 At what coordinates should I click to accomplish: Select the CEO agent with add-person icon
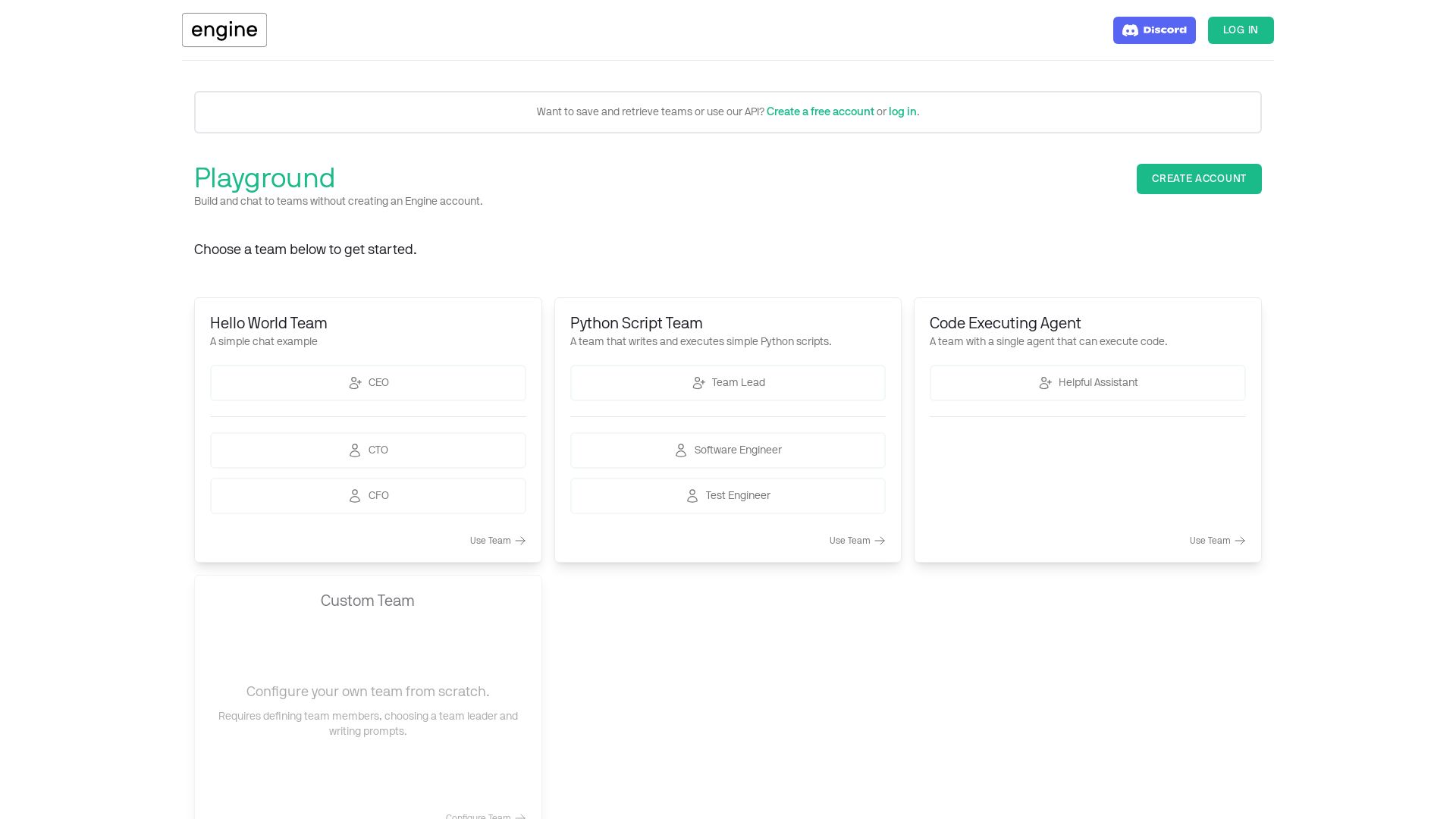[x=356, y=383]
